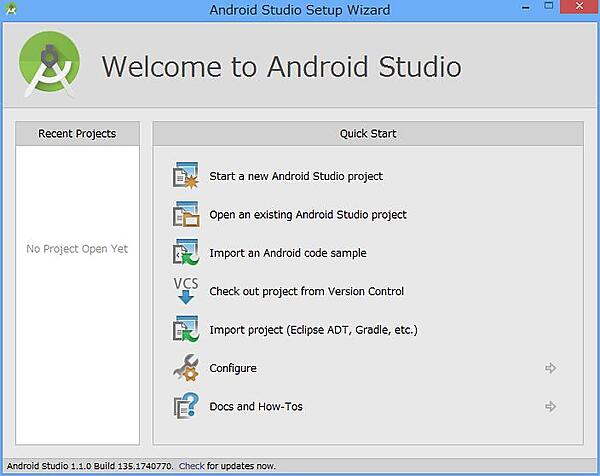This screenshot has height=476, width=600.
Task: Expand the Docs and How-Tos arrow
Action: pos(550,407)
